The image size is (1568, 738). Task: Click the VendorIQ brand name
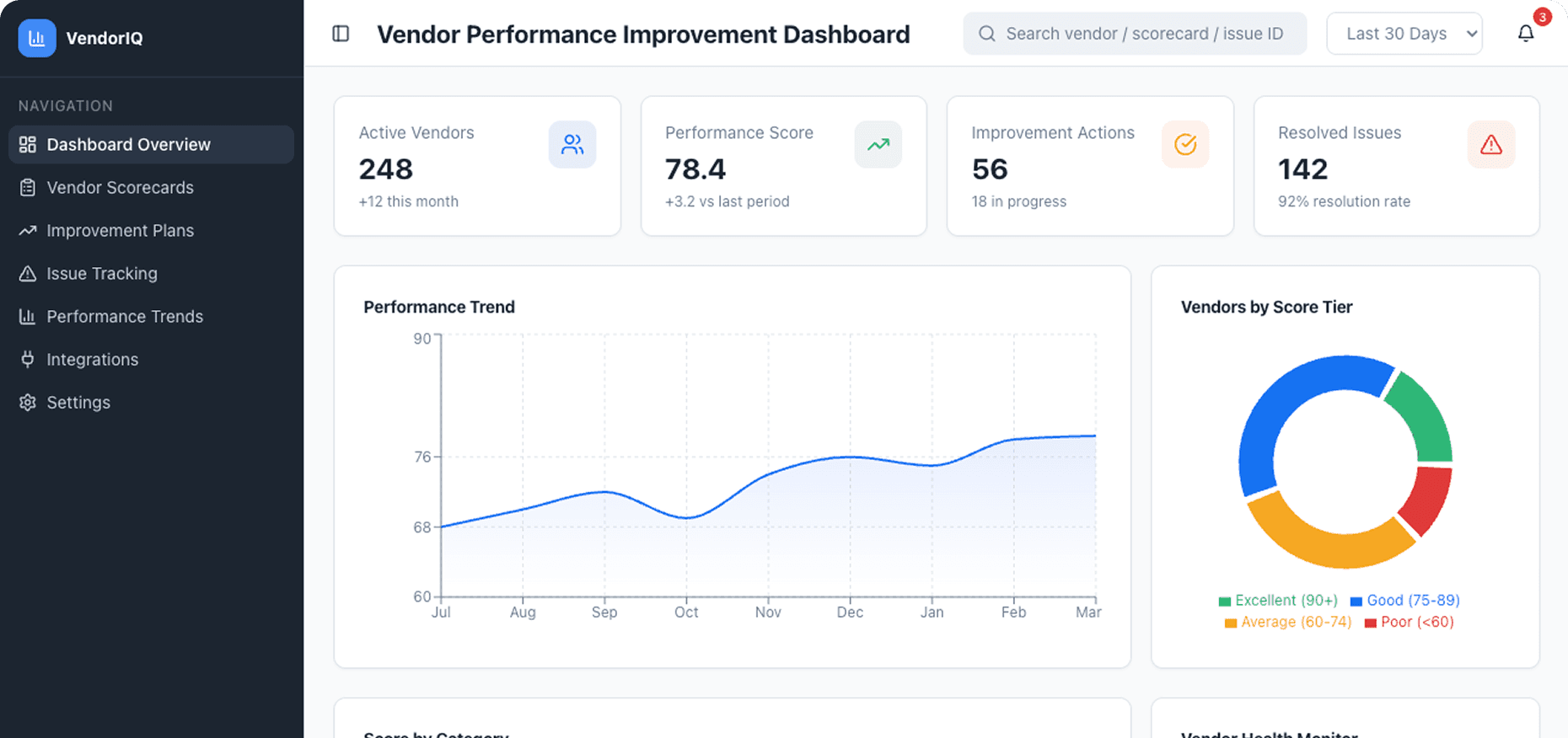(105, 39)
